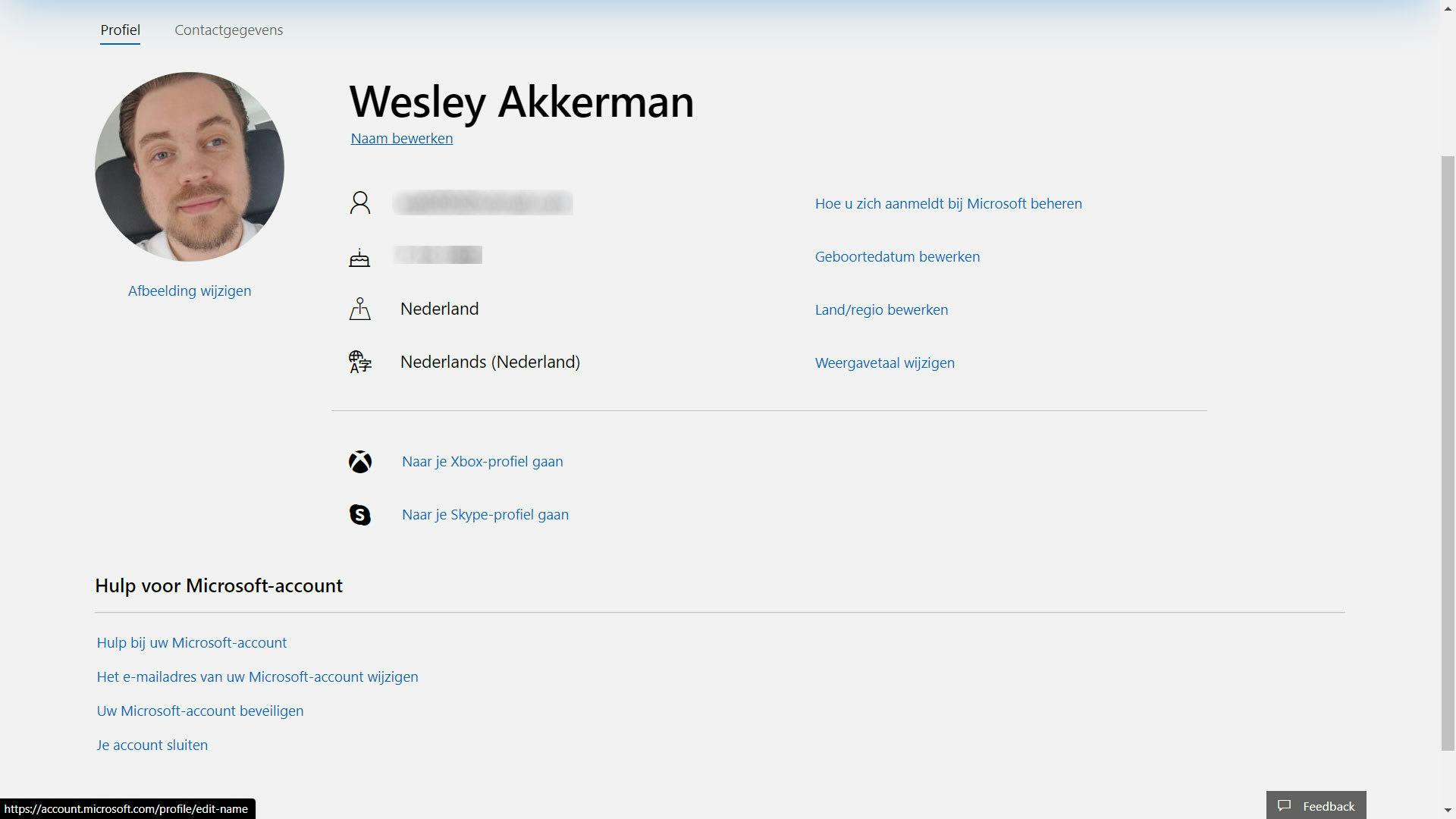Image resolution: width=1456 pixels, height=819 pixels.
Task: Click the round profile photo thumbnail
Action: [x=190, y=167]
